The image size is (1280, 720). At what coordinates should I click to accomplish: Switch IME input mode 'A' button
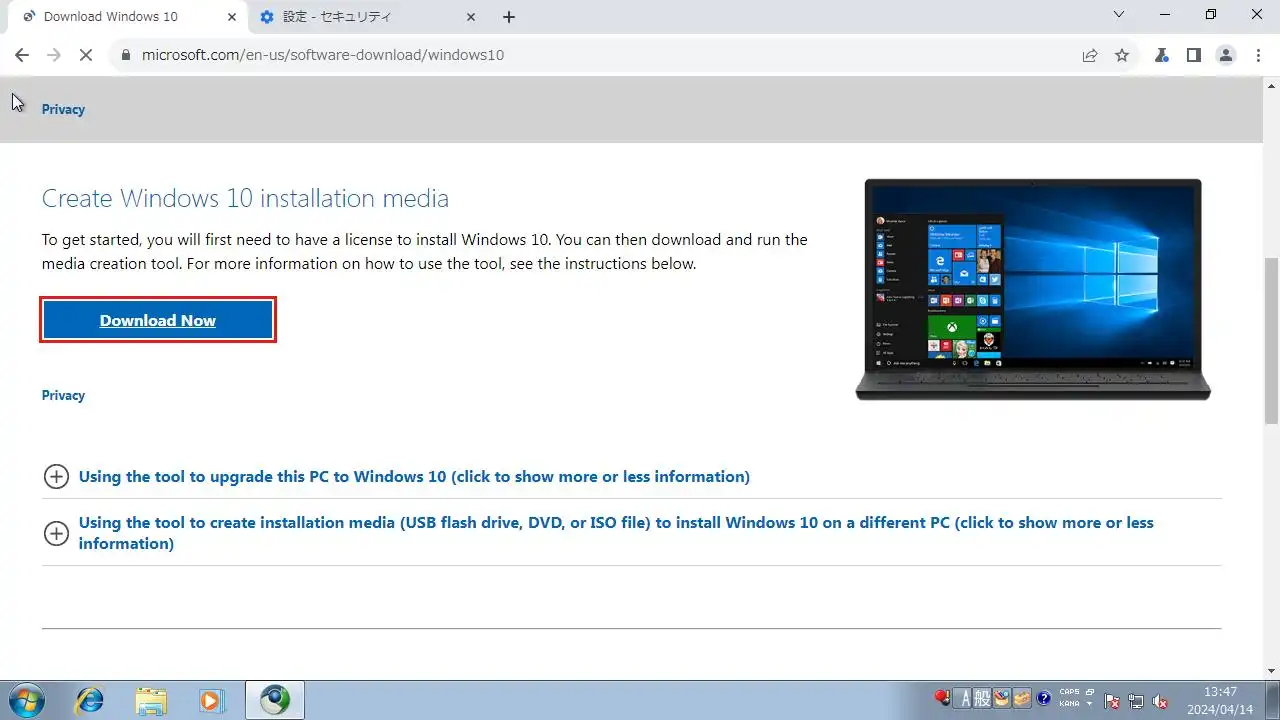[962, 698]
